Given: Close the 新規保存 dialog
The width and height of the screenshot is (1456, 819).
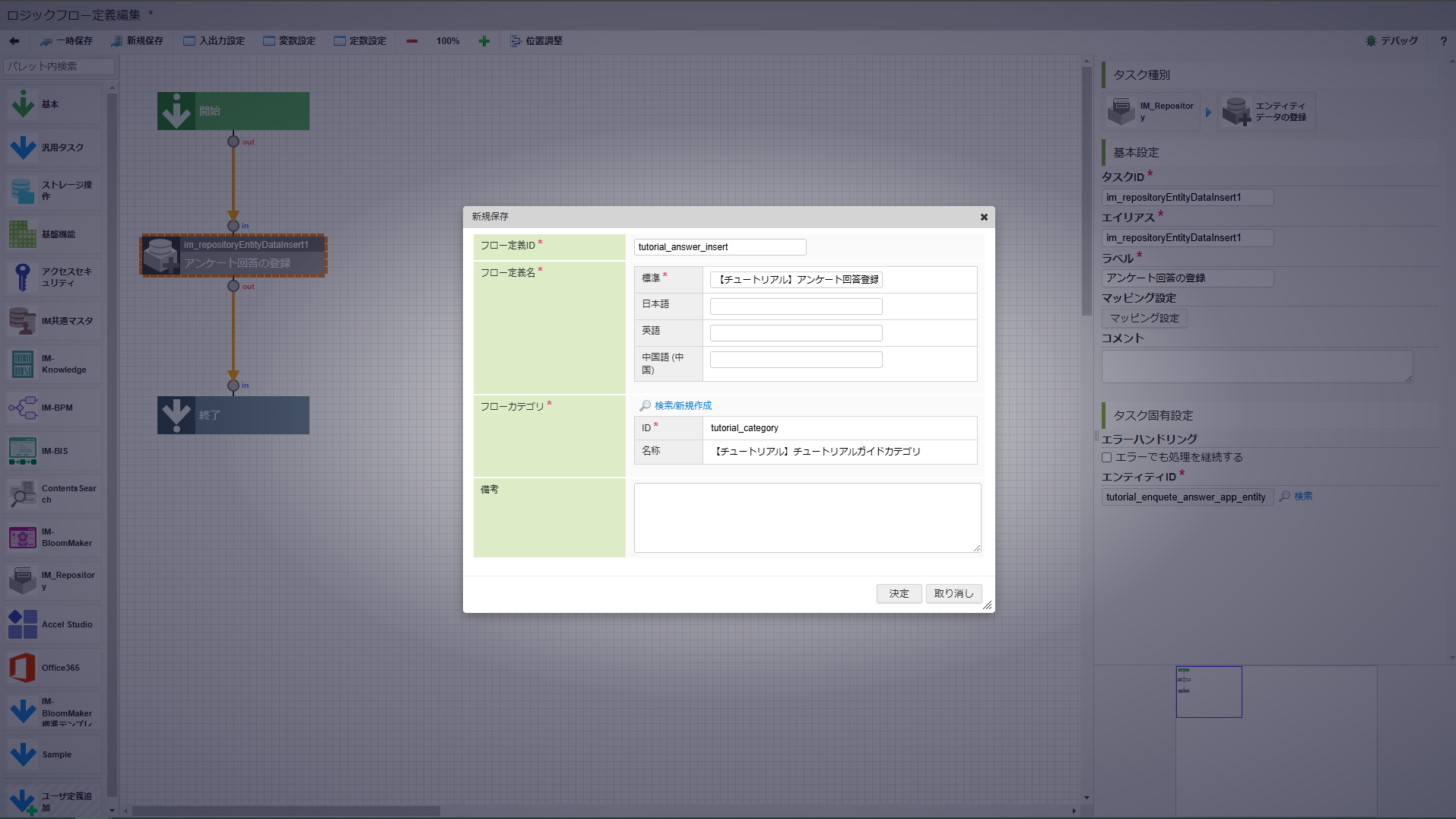Looking at the screenshot, I should click(984, 217).
